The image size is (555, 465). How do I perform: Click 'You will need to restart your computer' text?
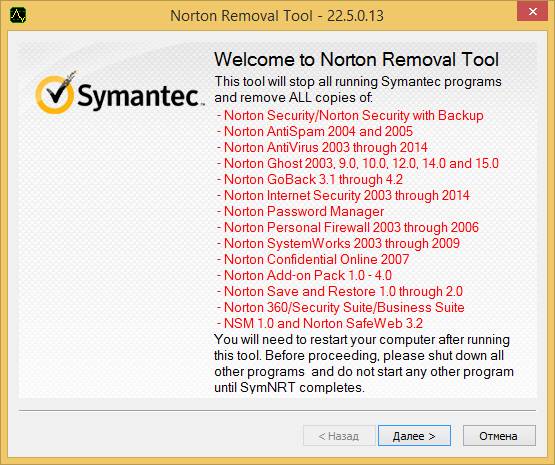coord(324,339)
